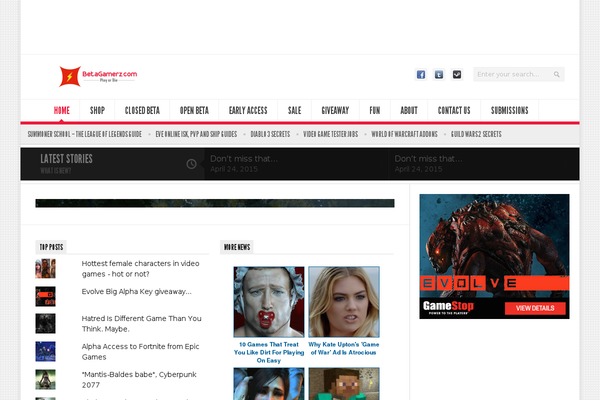Open the Twitter social icon
Image resolution: width=600 pixels, height=400 pixels.
click(439, 74)
